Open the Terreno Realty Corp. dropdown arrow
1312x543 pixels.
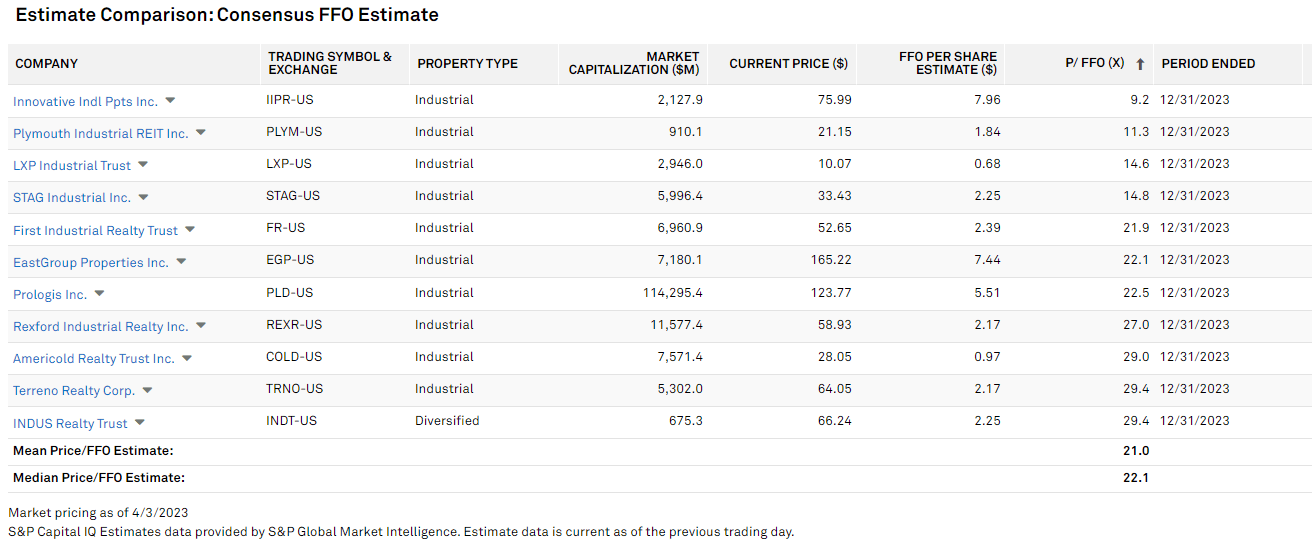147,390
